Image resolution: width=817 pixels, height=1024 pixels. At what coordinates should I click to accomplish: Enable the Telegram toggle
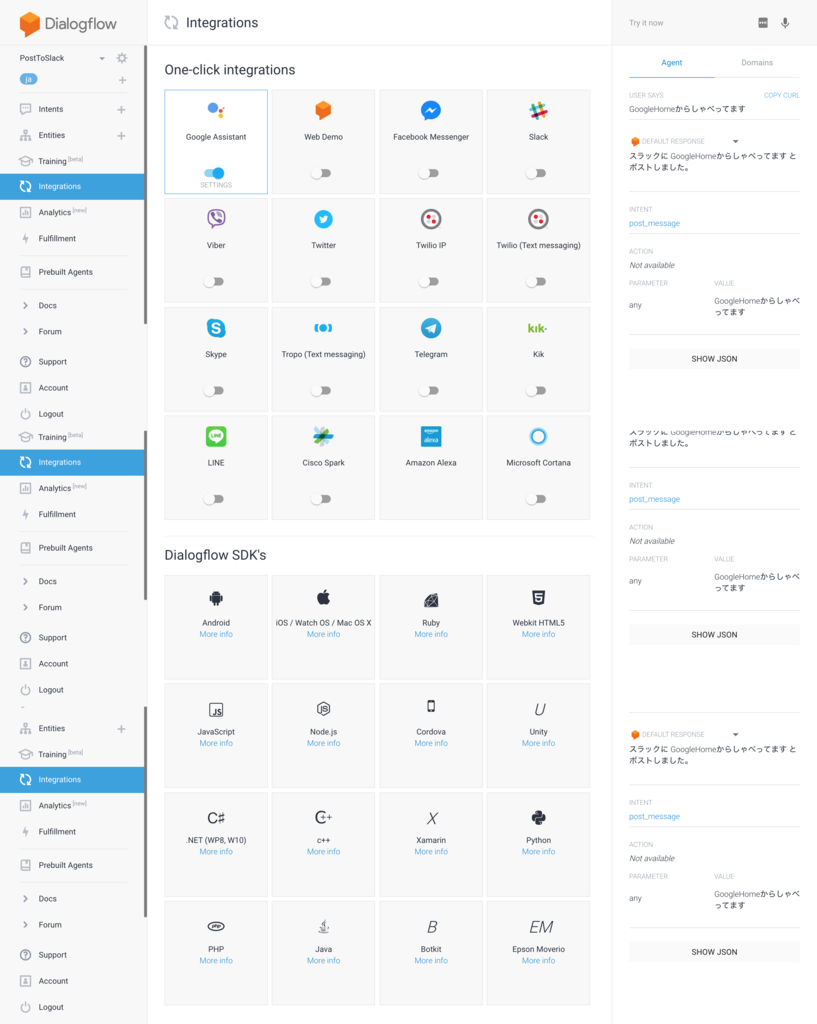coord(428,391)
